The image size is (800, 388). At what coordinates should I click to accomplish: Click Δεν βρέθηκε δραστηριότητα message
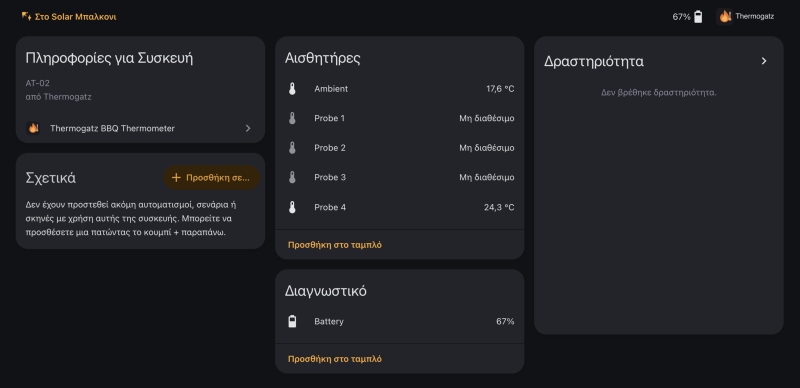[x=659, y=93]
